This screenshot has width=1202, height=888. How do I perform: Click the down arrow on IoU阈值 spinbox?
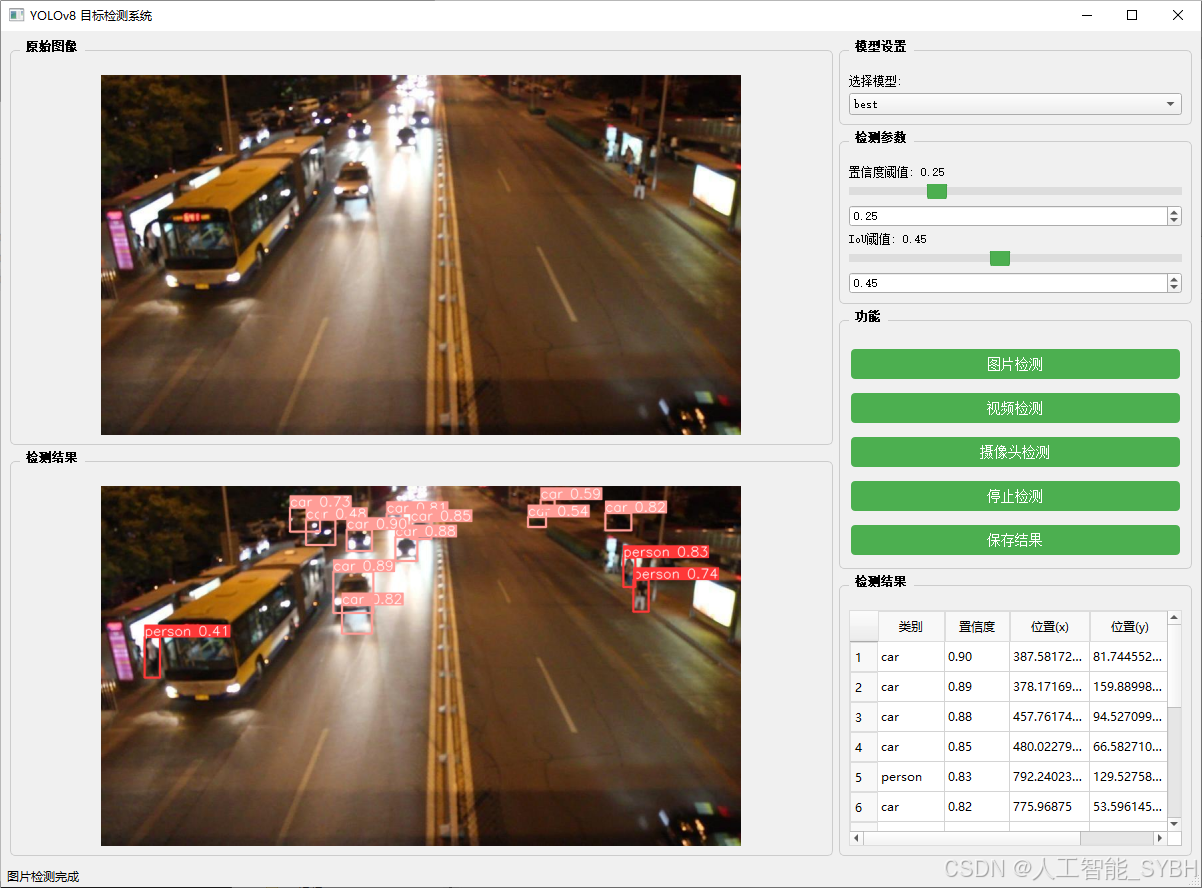pyautogui.click(x=1172, y=287)
